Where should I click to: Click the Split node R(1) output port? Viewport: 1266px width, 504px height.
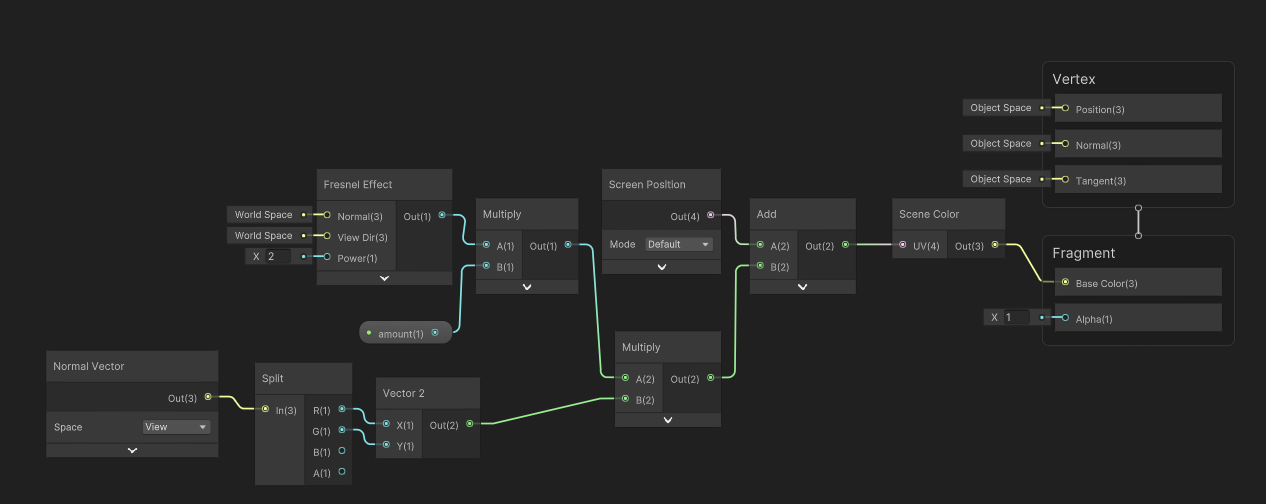[342, 409]
